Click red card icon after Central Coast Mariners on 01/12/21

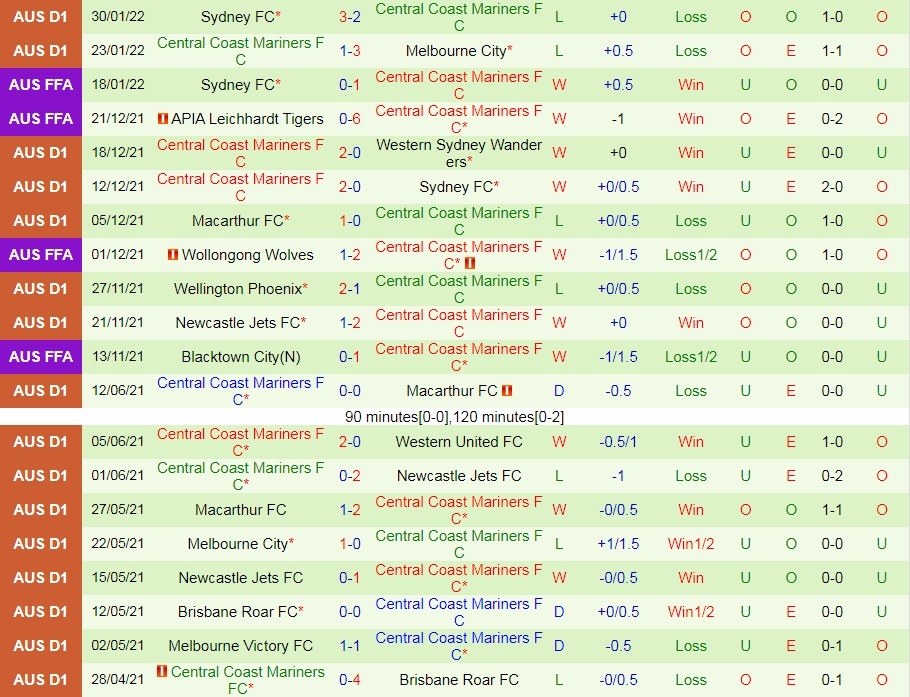tap(470, 263)
